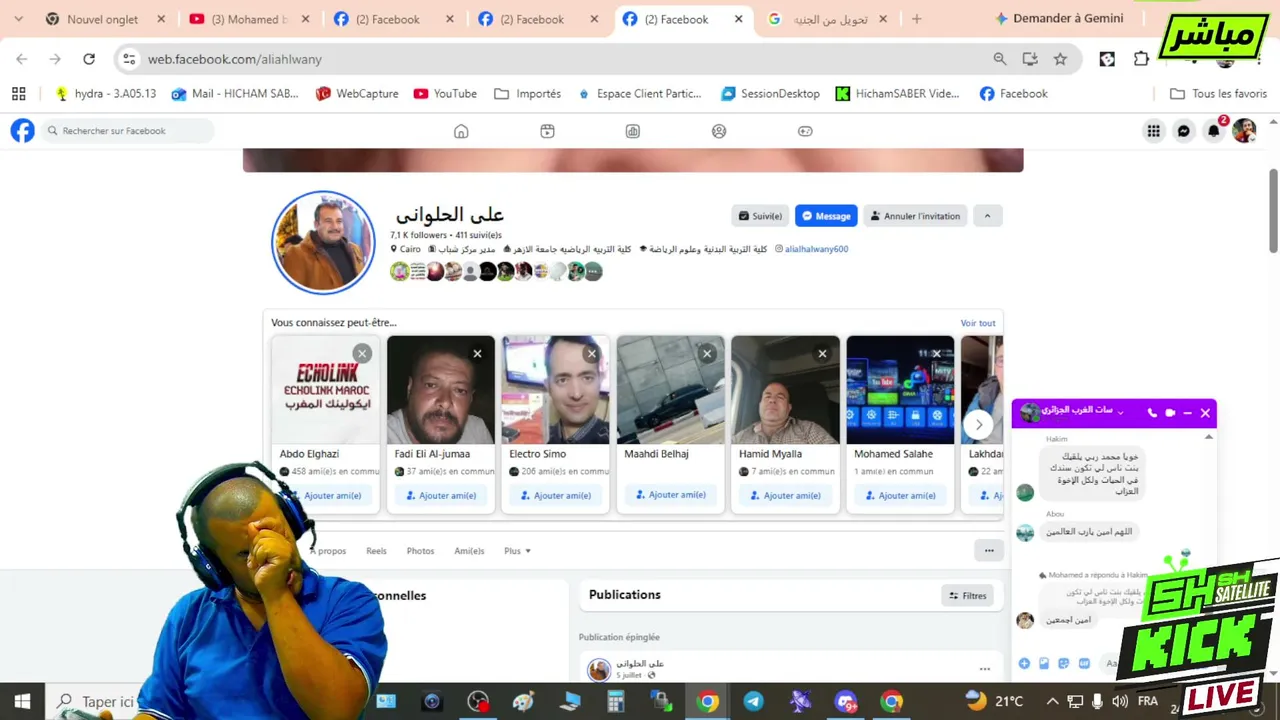Switch to the YouTube Mohamed tab

[250, 19]
